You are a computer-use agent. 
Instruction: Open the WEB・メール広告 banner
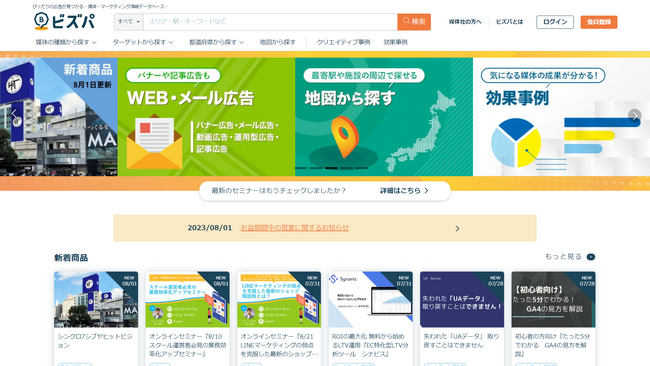point(206,117)
